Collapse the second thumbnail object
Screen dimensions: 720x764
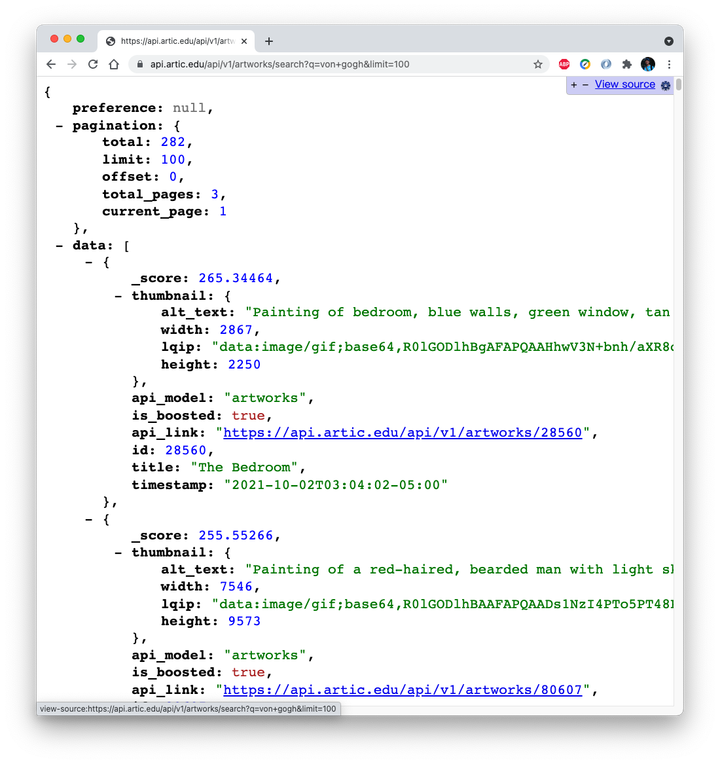click(118, 553)
